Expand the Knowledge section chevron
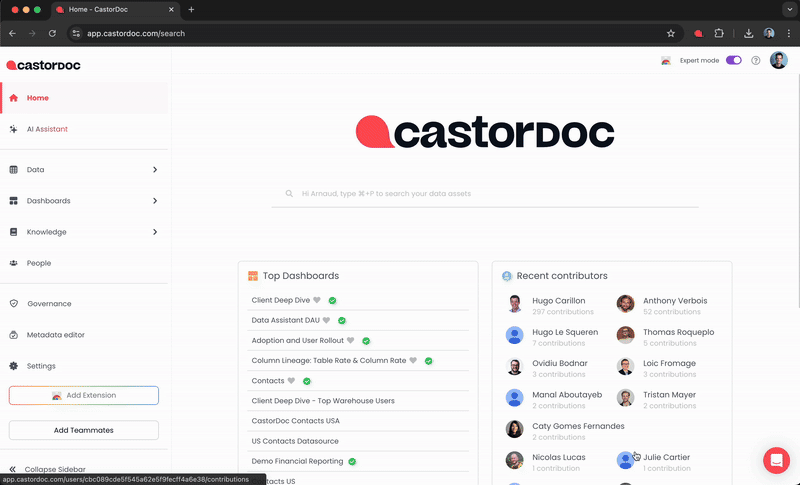Screen dimensions: 800x485 point(155,232)
